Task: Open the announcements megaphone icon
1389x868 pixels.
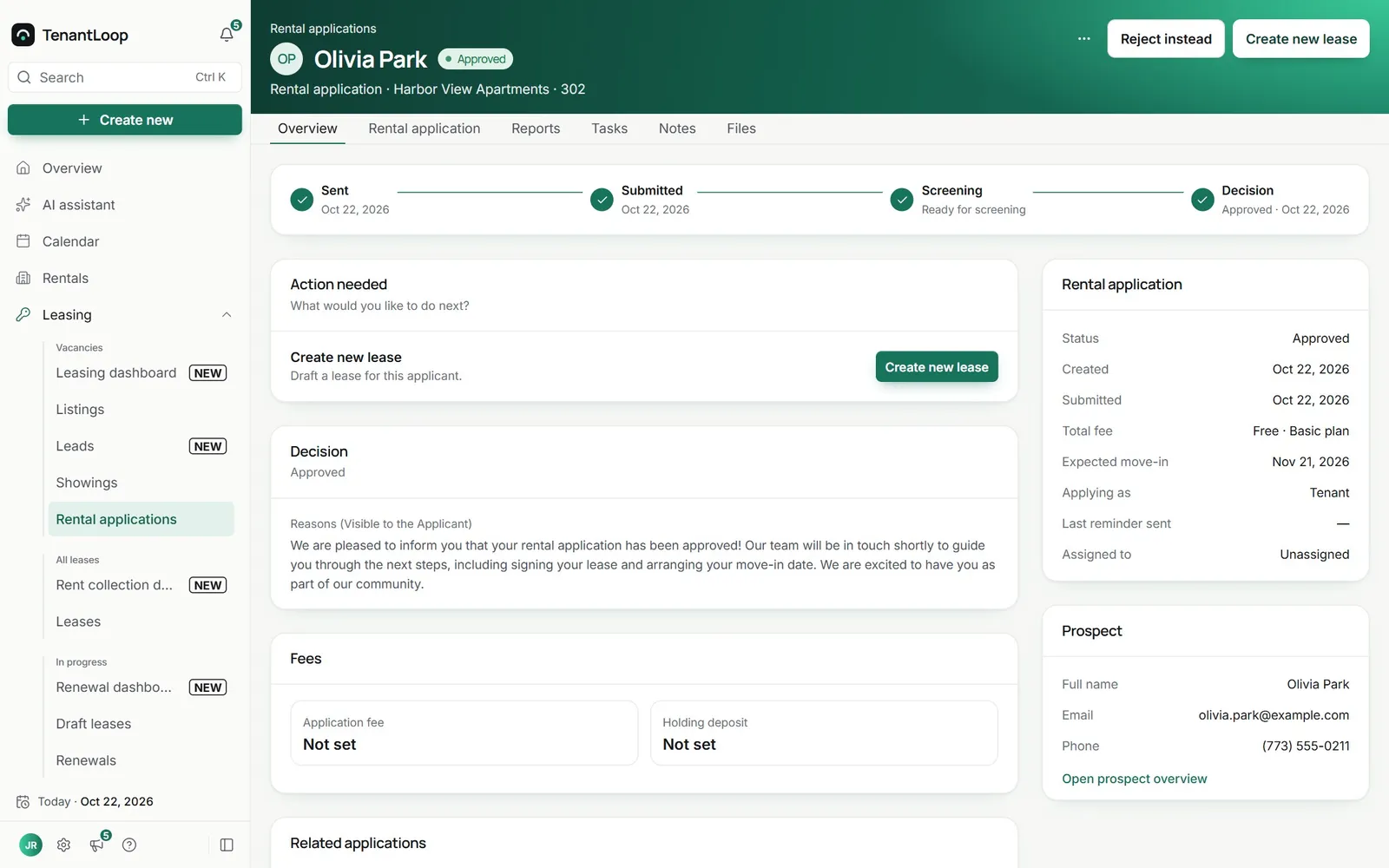Action: click(96, 845)
